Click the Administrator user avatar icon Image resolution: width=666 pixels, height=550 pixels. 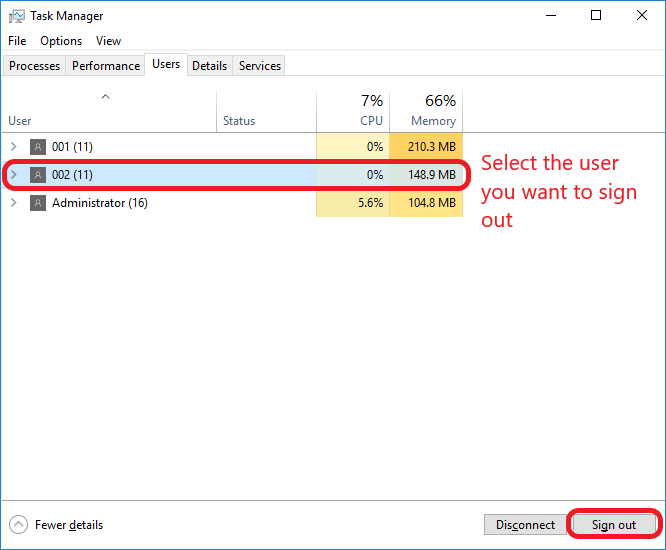pos(38,203)
